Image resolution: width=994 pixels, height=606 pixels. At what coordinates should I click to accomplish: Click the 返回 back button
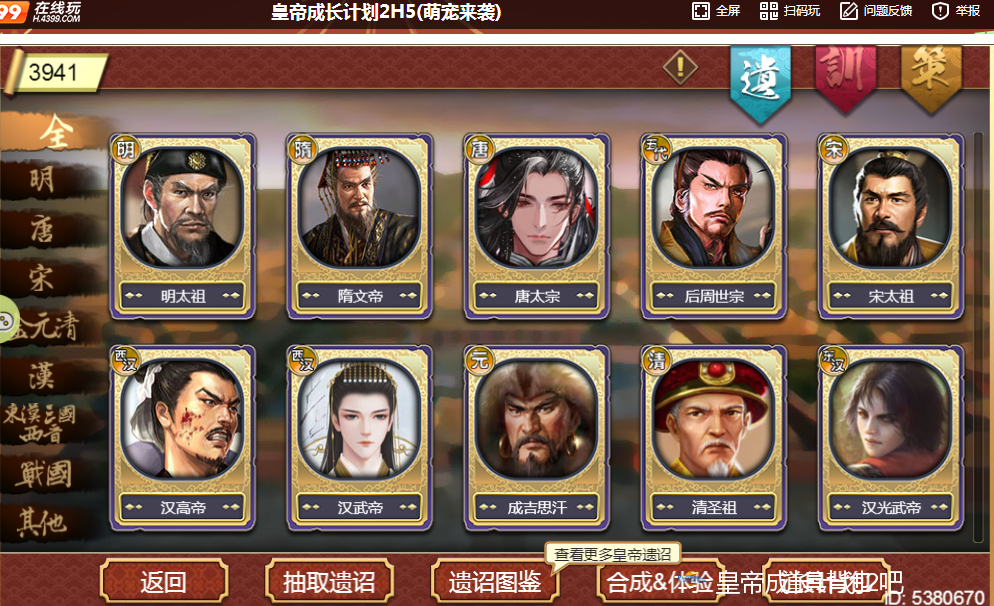(x=164, y=581)
